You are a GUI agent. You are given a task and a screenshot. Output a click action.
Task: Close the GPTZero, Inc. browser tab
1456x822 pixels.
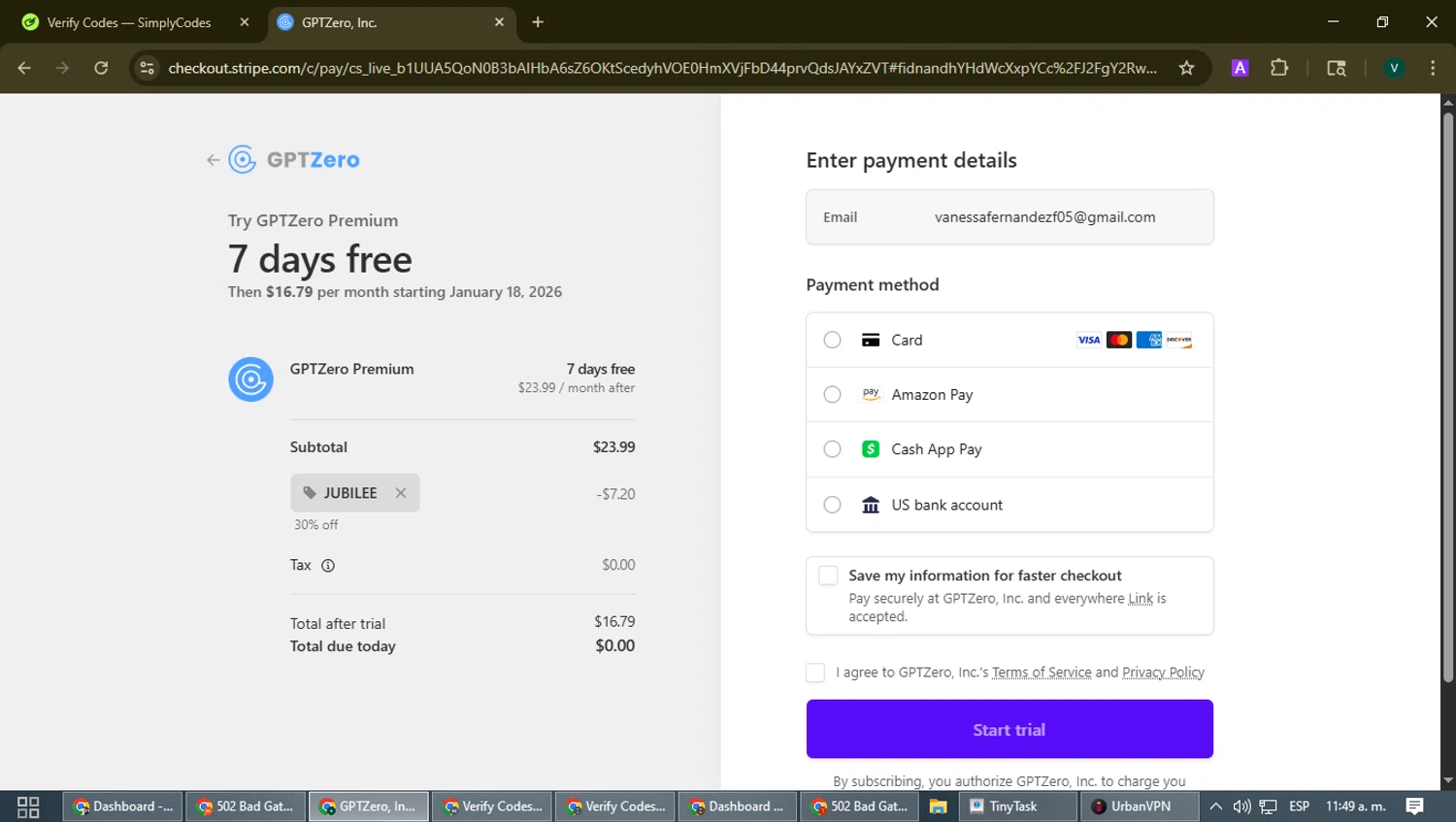[x=499, y=22]
